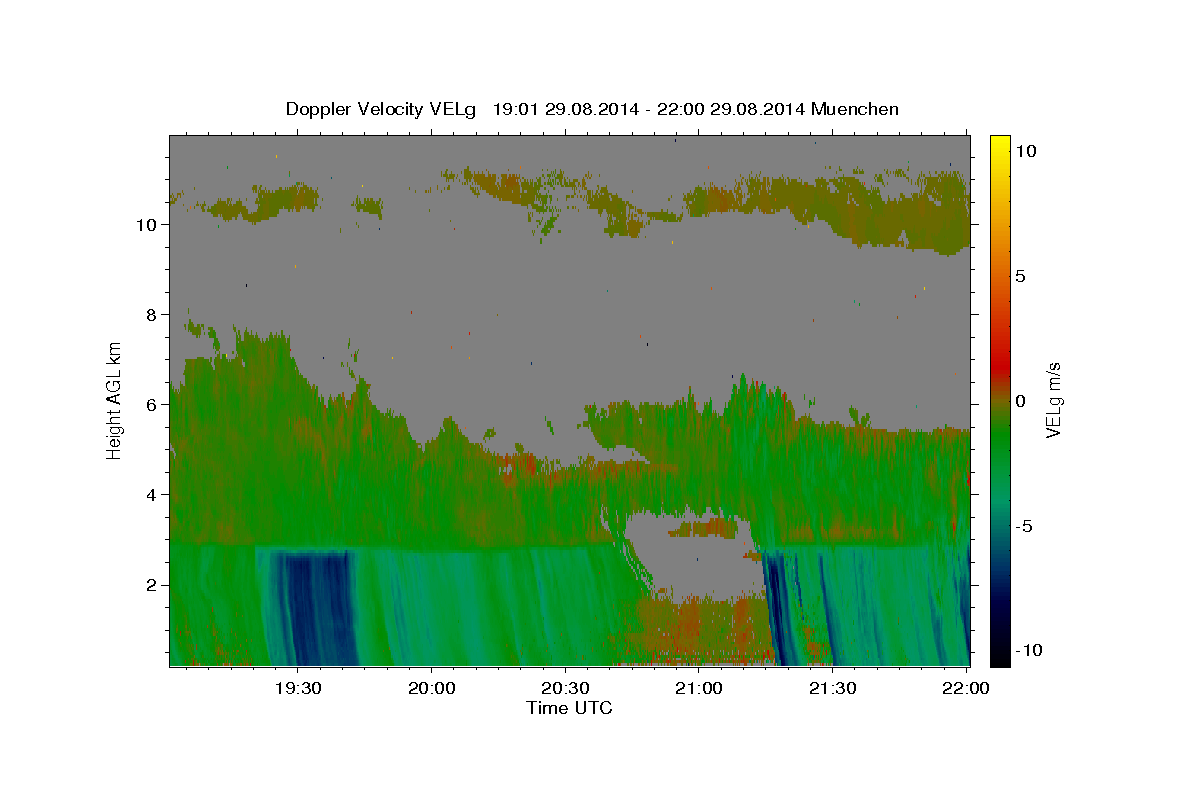
Task: Click the yellow top of the colorbar
Action: [1000, 145]
